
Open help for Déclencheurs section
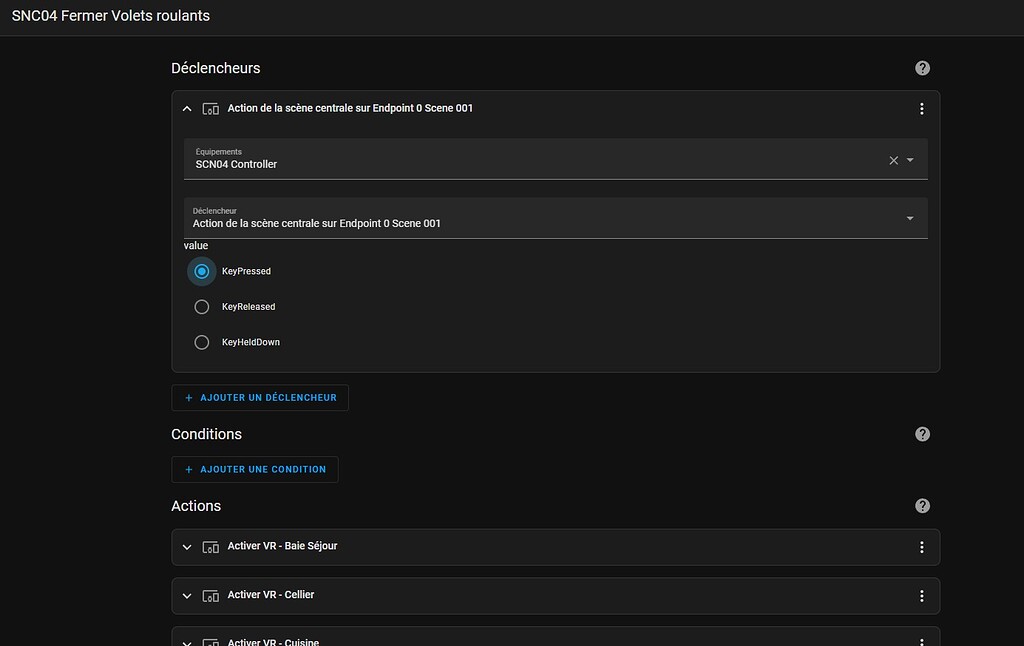[x=922, y=68]
